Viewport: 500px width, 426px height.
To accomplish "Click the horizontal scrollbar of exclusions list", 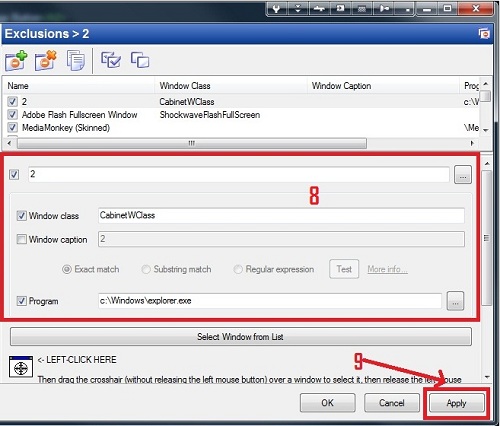I will point(192,143).
